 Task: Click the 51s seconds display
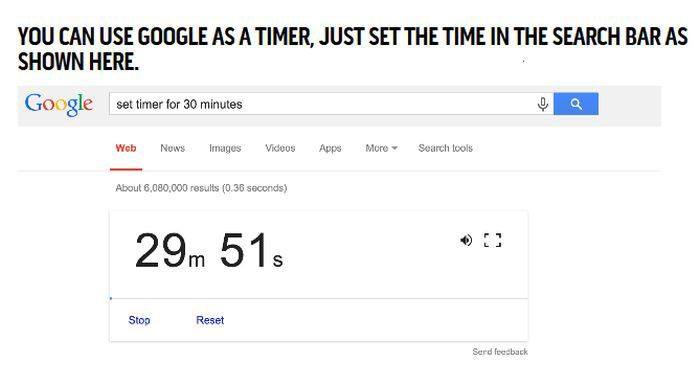point(251,250)
